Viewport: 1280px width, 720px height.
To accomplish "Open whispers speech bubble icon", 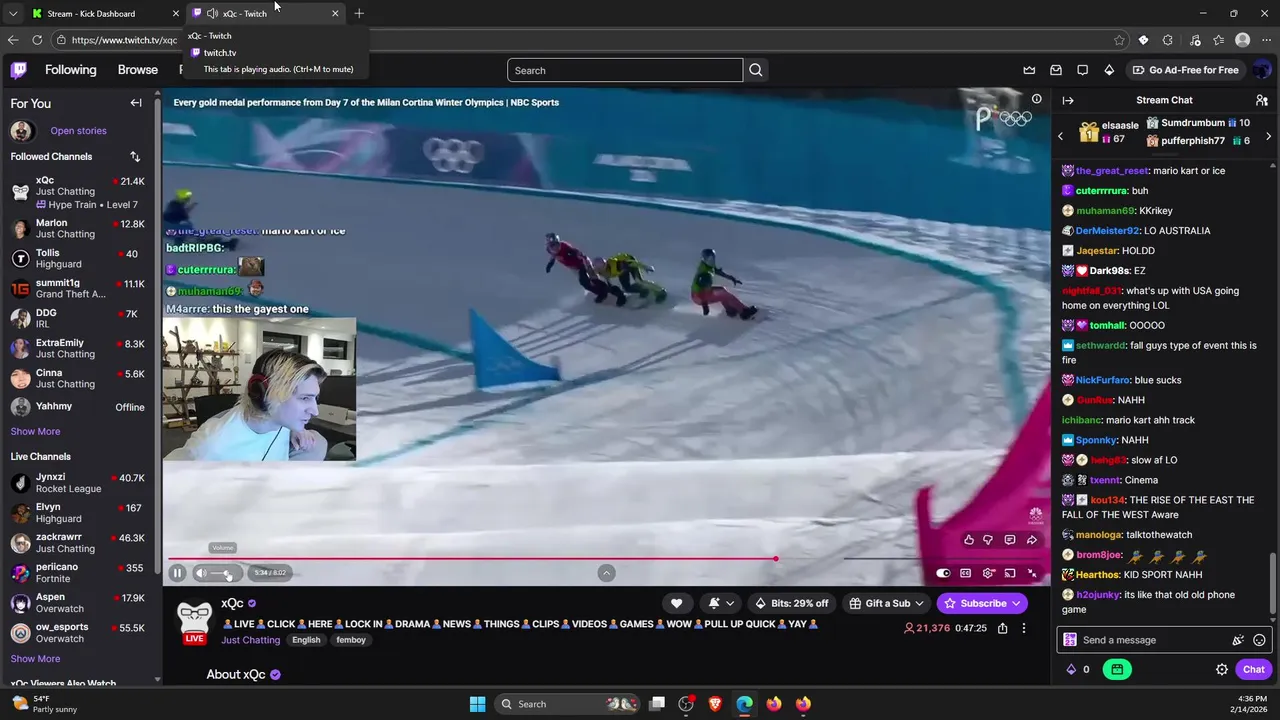I will (1083, 70).
